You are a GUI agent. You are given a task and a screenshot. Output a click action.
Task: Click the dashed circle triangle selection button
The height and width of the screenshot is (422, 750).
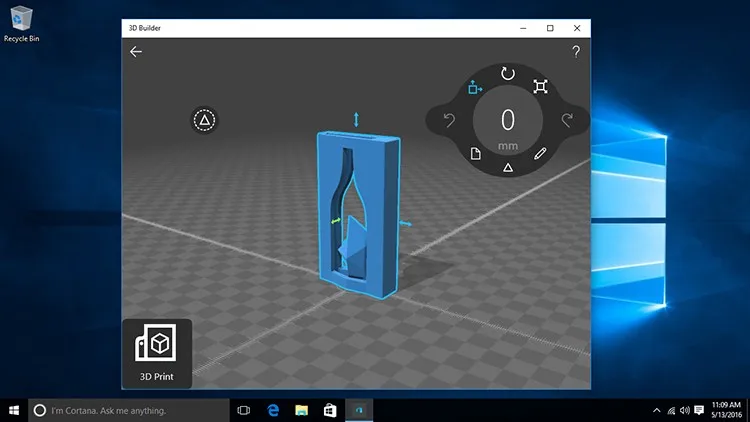point(204,120)
